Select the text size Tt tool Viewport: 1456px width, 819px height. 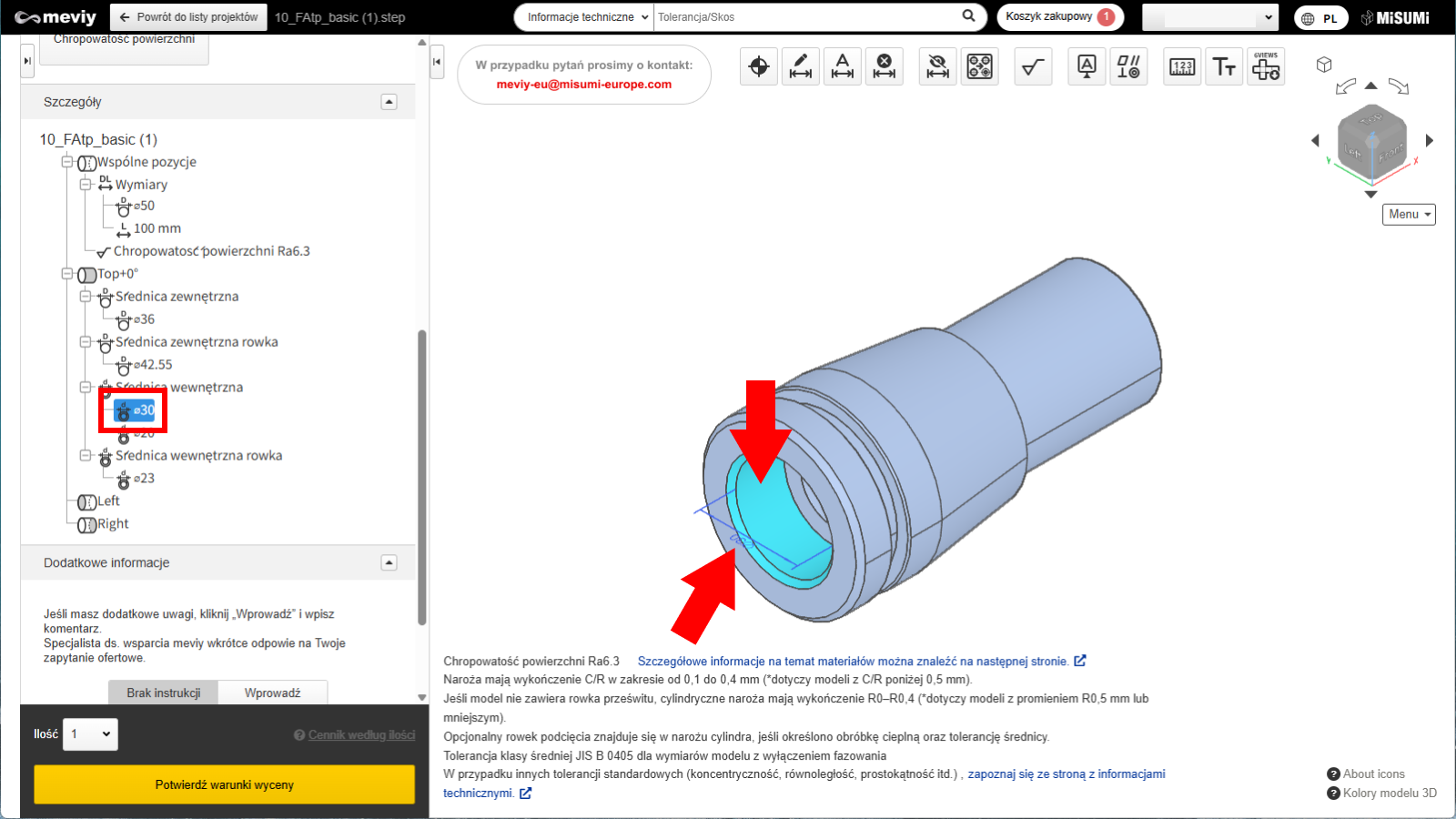pos(1224,66)
